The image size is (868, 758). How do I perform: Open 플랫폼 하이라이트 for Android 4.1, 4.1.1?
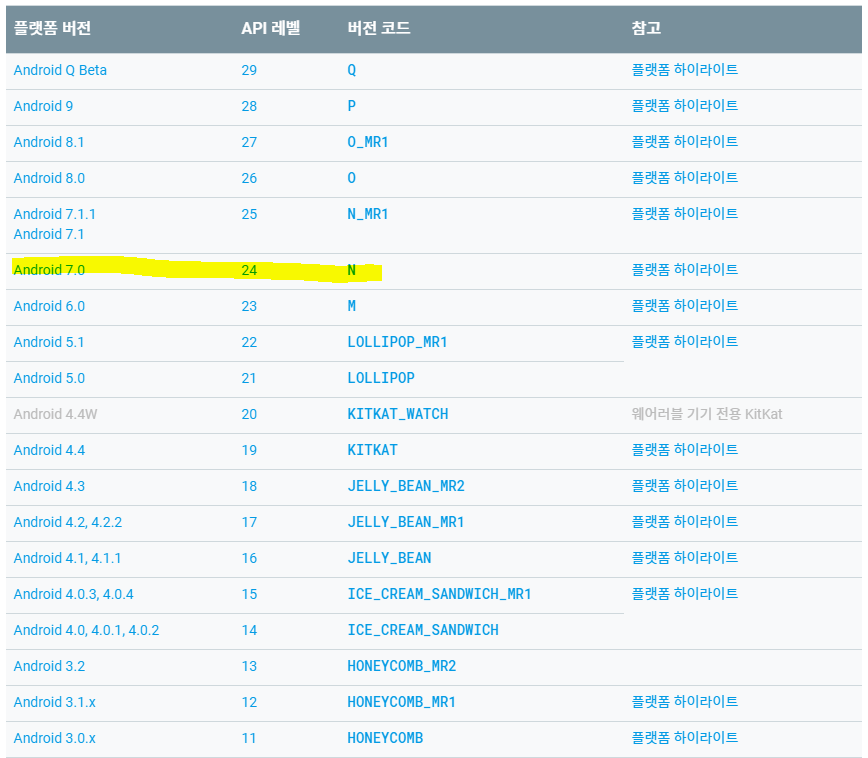pos(685,558)
